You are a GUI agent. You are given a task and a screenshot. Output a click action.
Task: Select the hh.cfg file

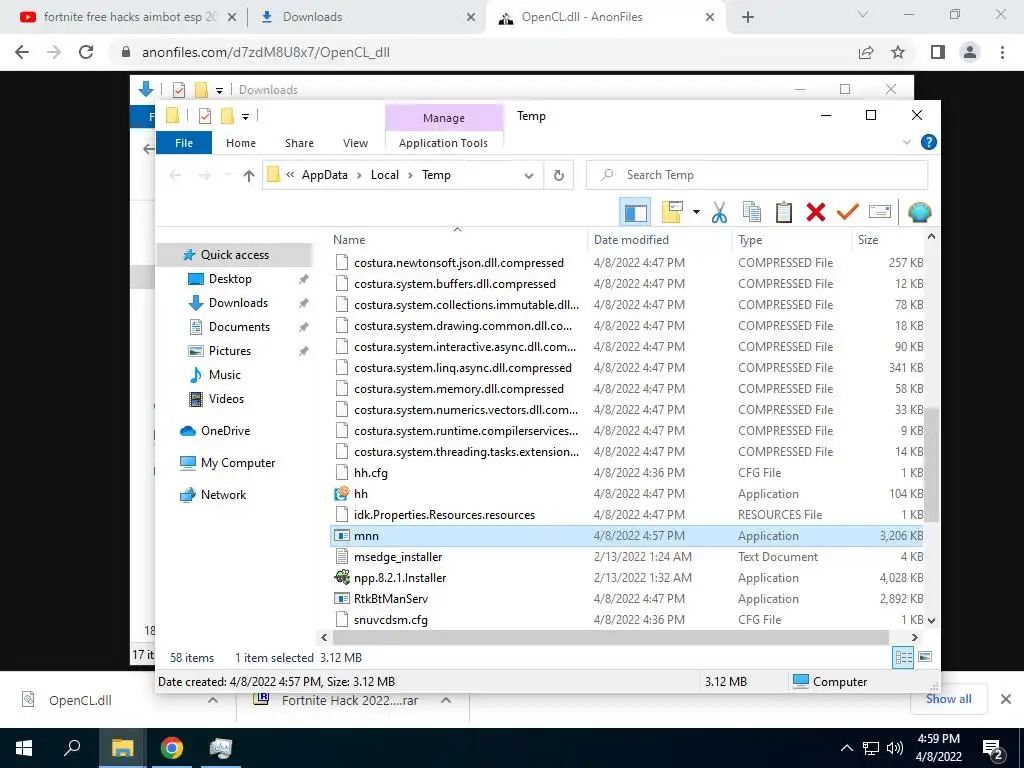[370, 473]
